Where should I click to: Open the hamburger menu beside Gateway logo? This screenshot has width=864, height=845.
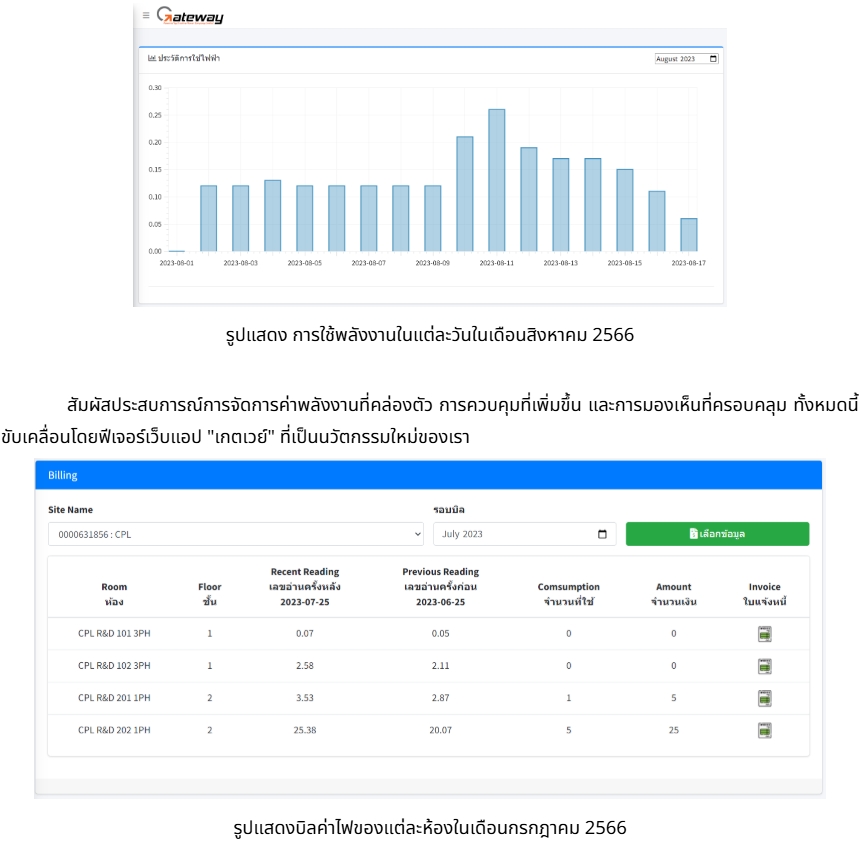[x=146, y=15]
